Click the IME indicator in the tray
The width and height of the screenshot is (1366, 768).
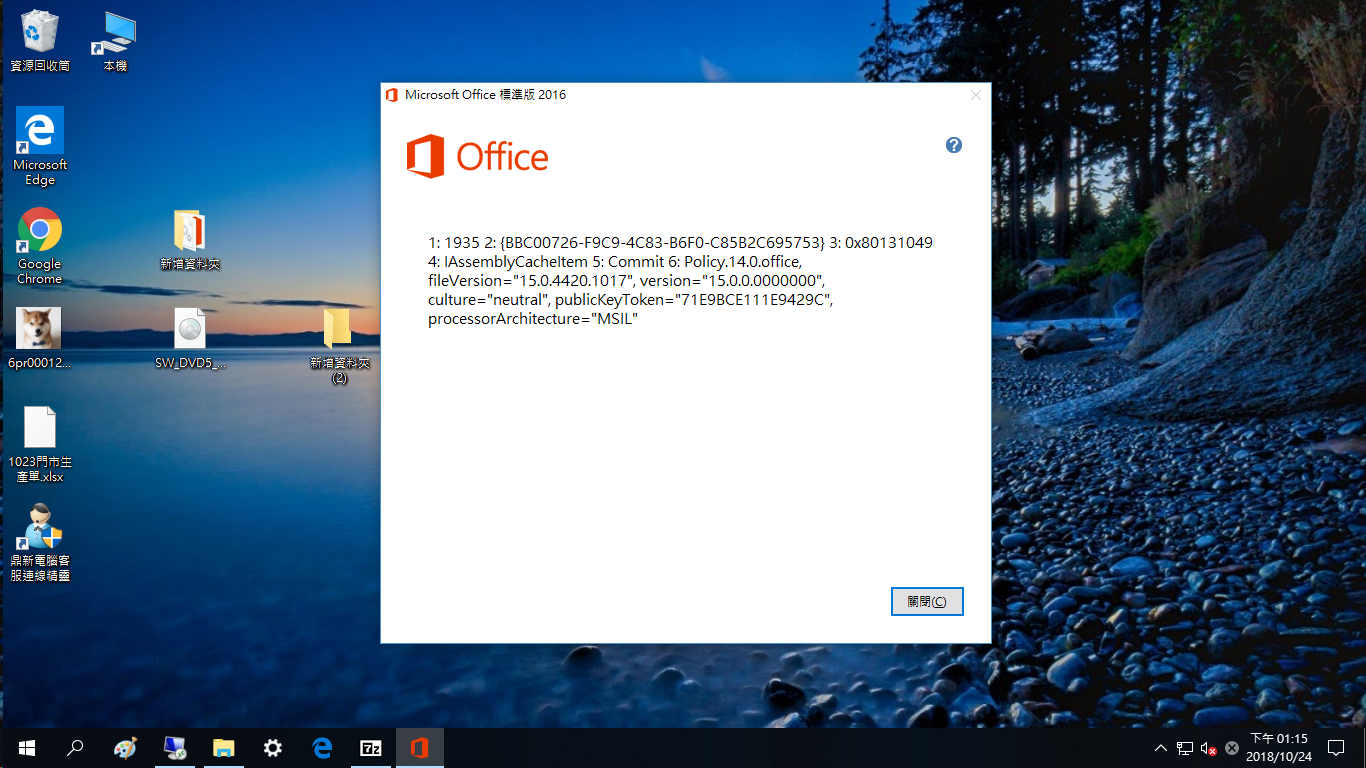point(1232,748)
